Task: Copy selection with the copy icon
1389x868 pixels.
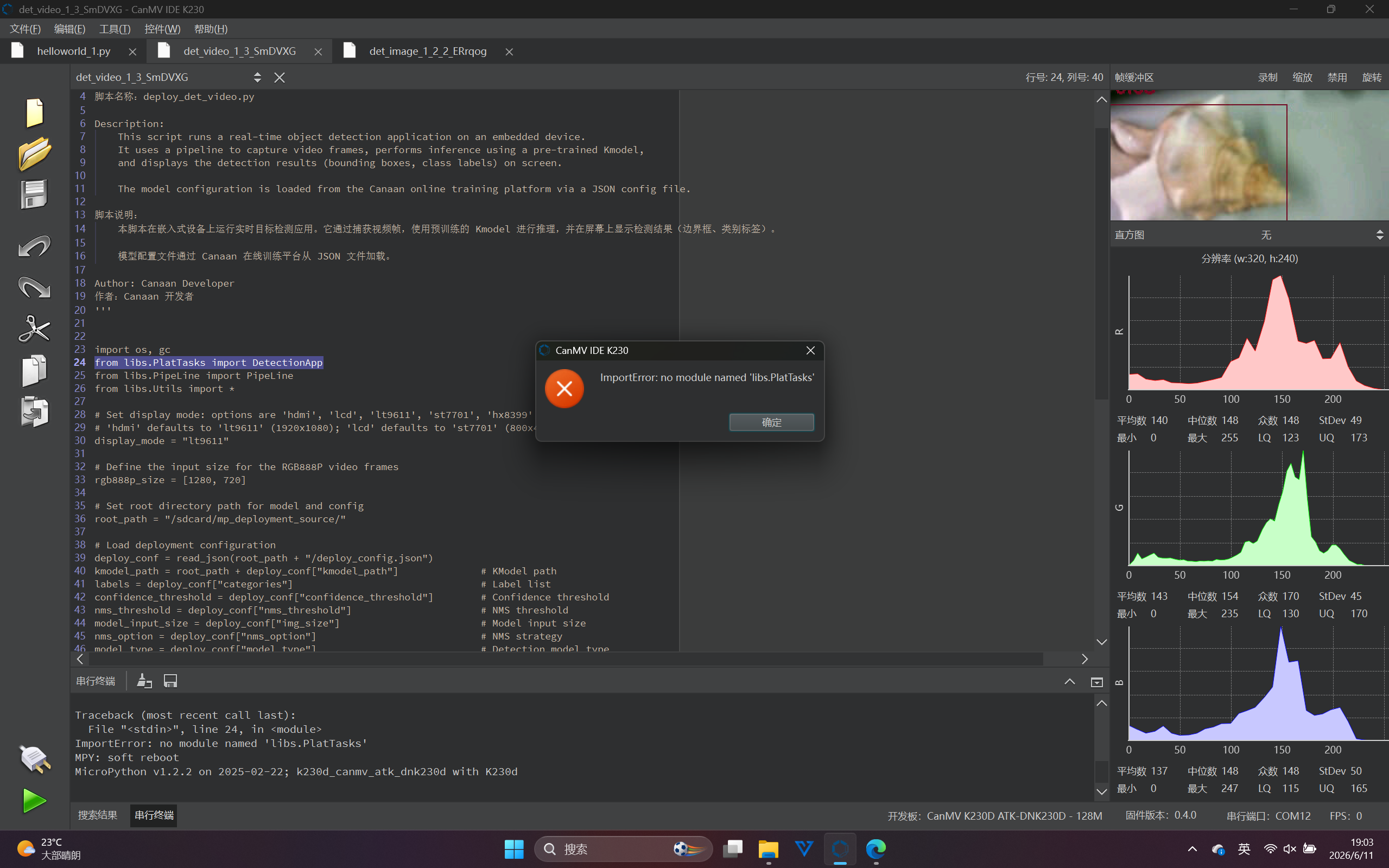Action: 34,370
